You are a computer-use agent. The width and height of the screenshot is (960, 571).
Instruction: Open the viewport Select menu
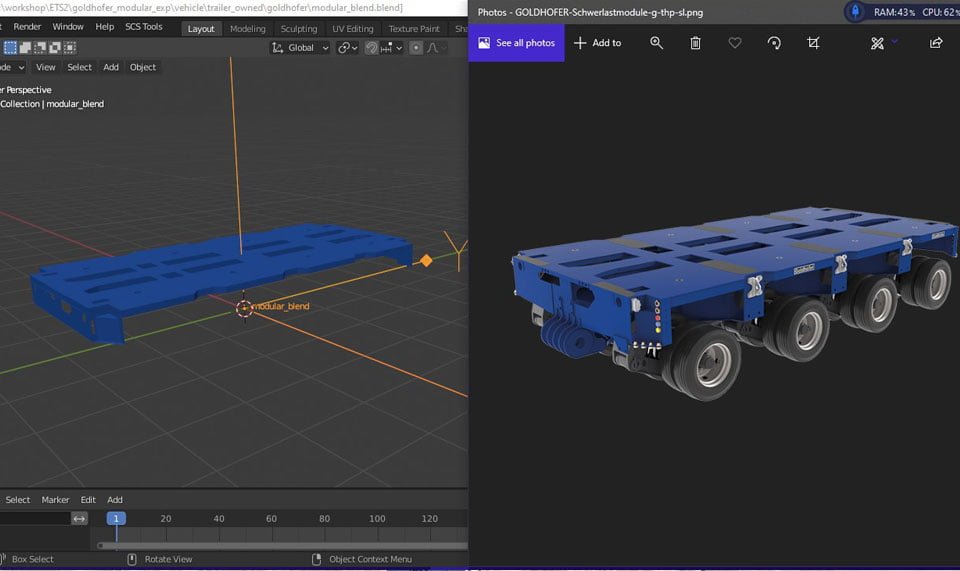pyautogui.click(x=80, y=67)
